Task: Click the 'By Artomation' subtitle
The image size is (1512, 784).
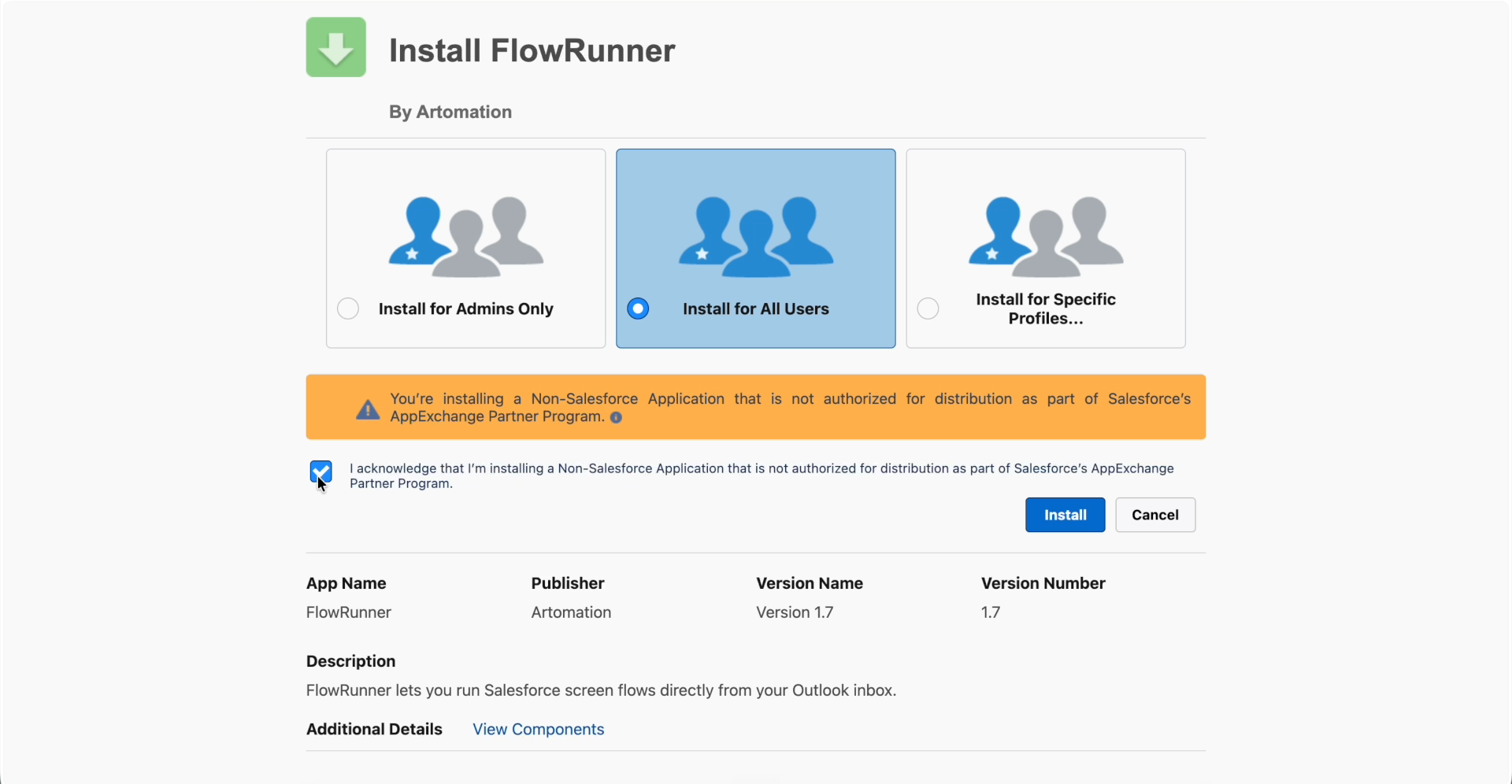Action: [x=450, y=112]
